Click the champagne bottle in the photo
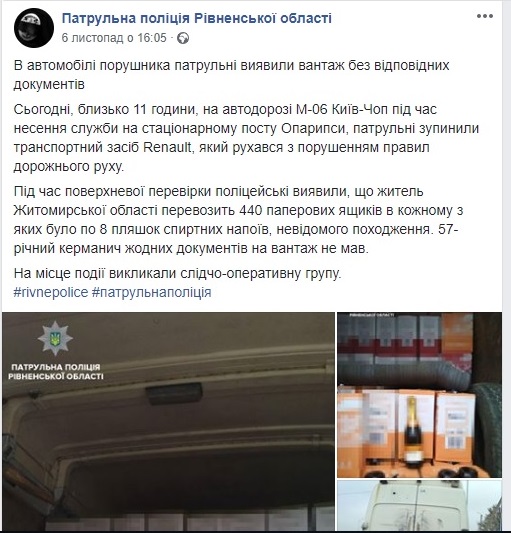The width and height of the screenshot is (511, 533). pyautogui.click(x=413, y=429)
